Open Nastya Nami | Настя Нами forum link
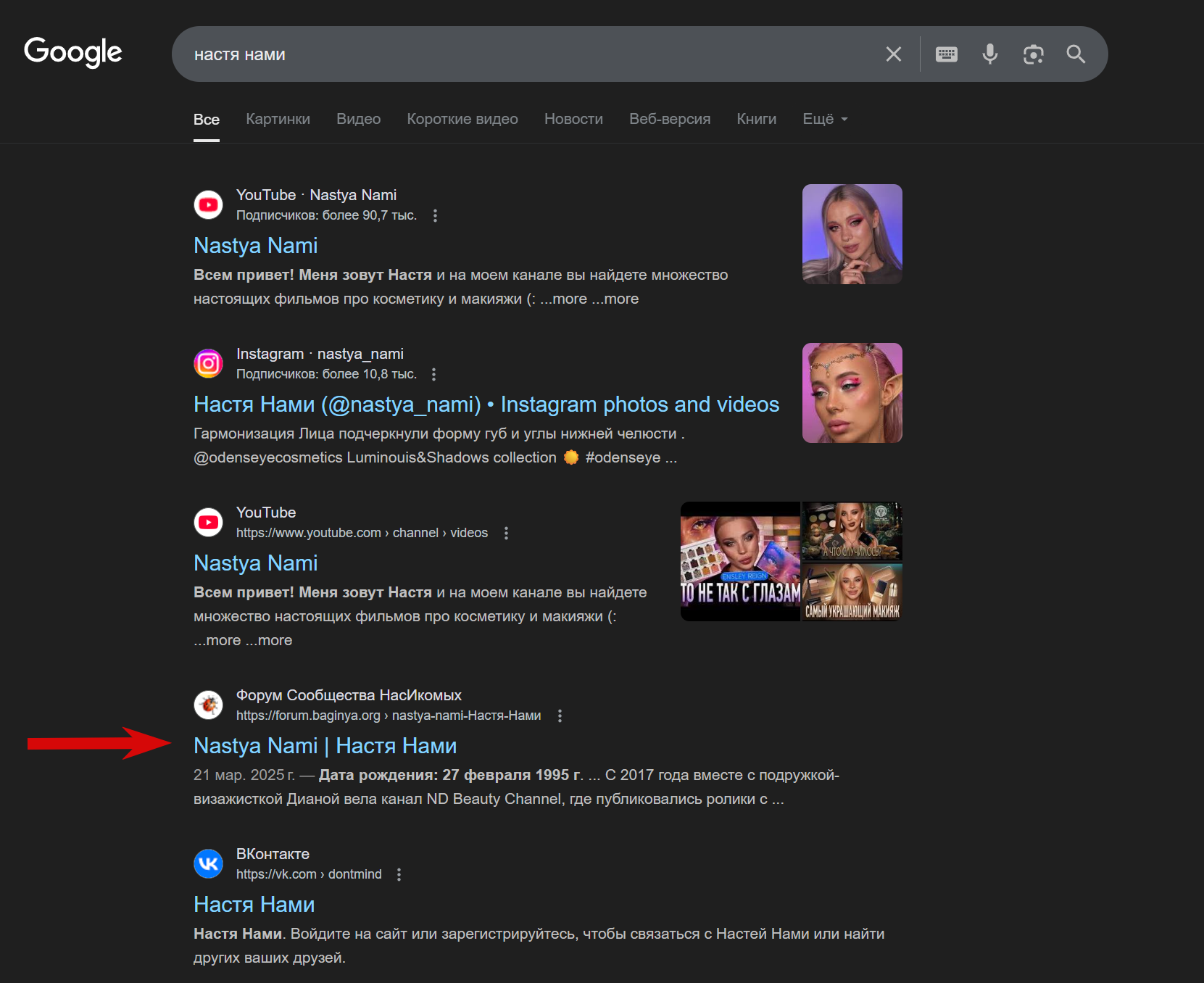 click(325, 746)
